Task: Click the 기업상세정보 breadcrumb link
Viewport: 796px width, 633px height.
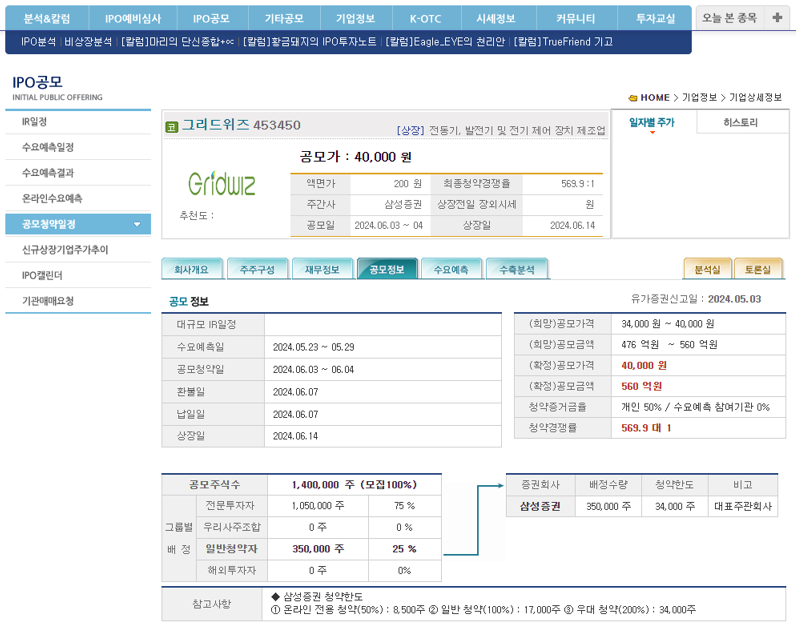Action: [x=755, y=97]
